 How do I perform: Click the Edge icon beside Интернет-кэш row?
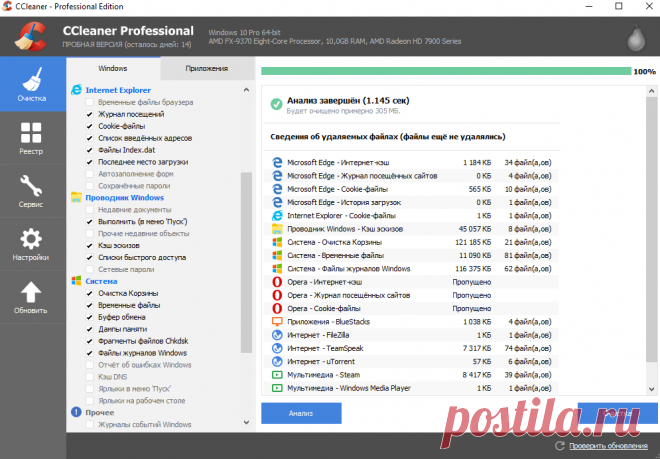[277, 162]
